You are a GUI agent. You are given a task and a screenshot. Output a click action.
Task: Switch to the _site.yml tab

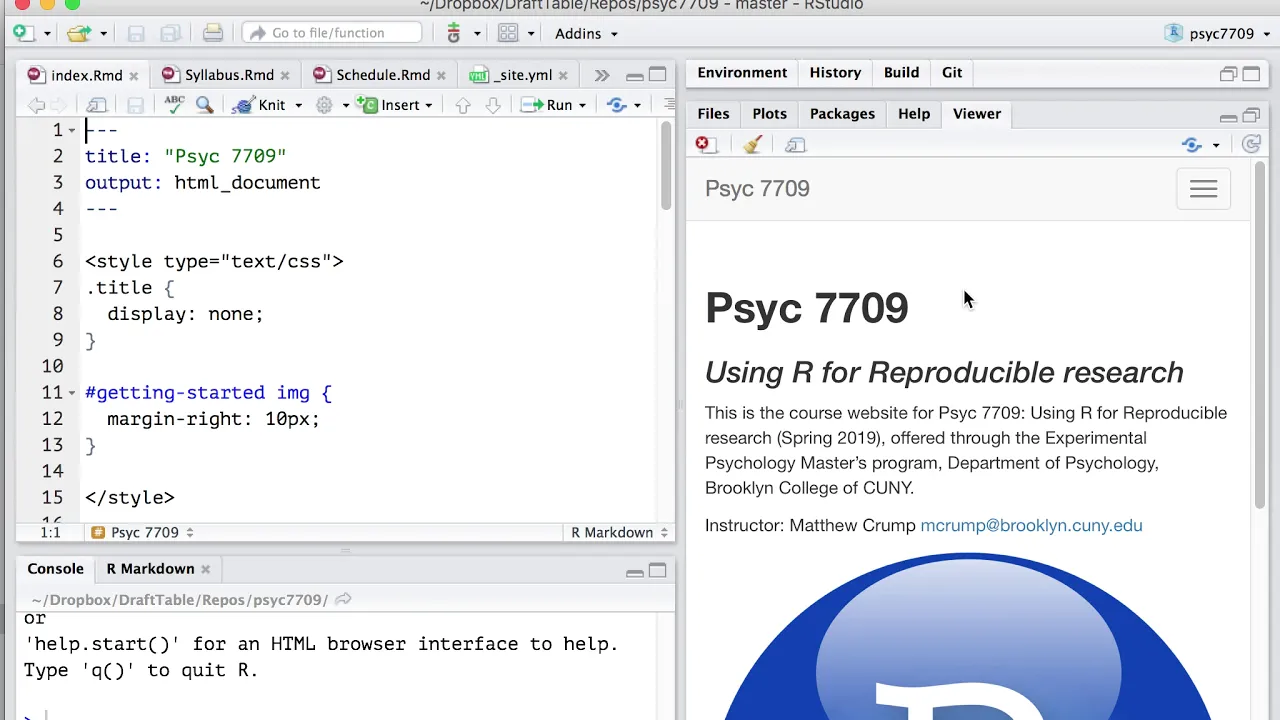(x=524, y=75)
